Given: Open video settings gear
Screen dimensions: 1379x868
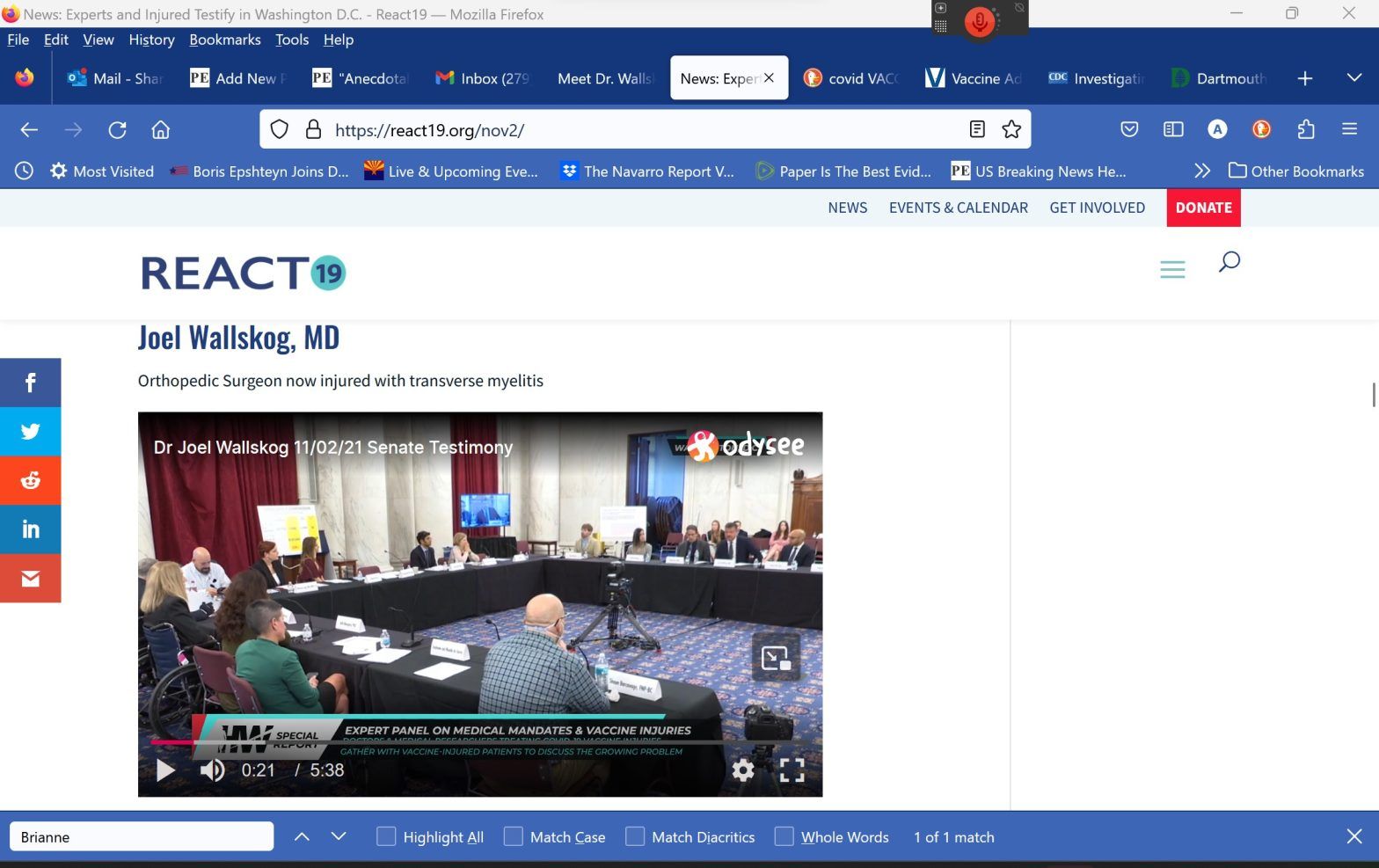Looking at the screenshot, I should pyautogui.click(x=743, y=770).
